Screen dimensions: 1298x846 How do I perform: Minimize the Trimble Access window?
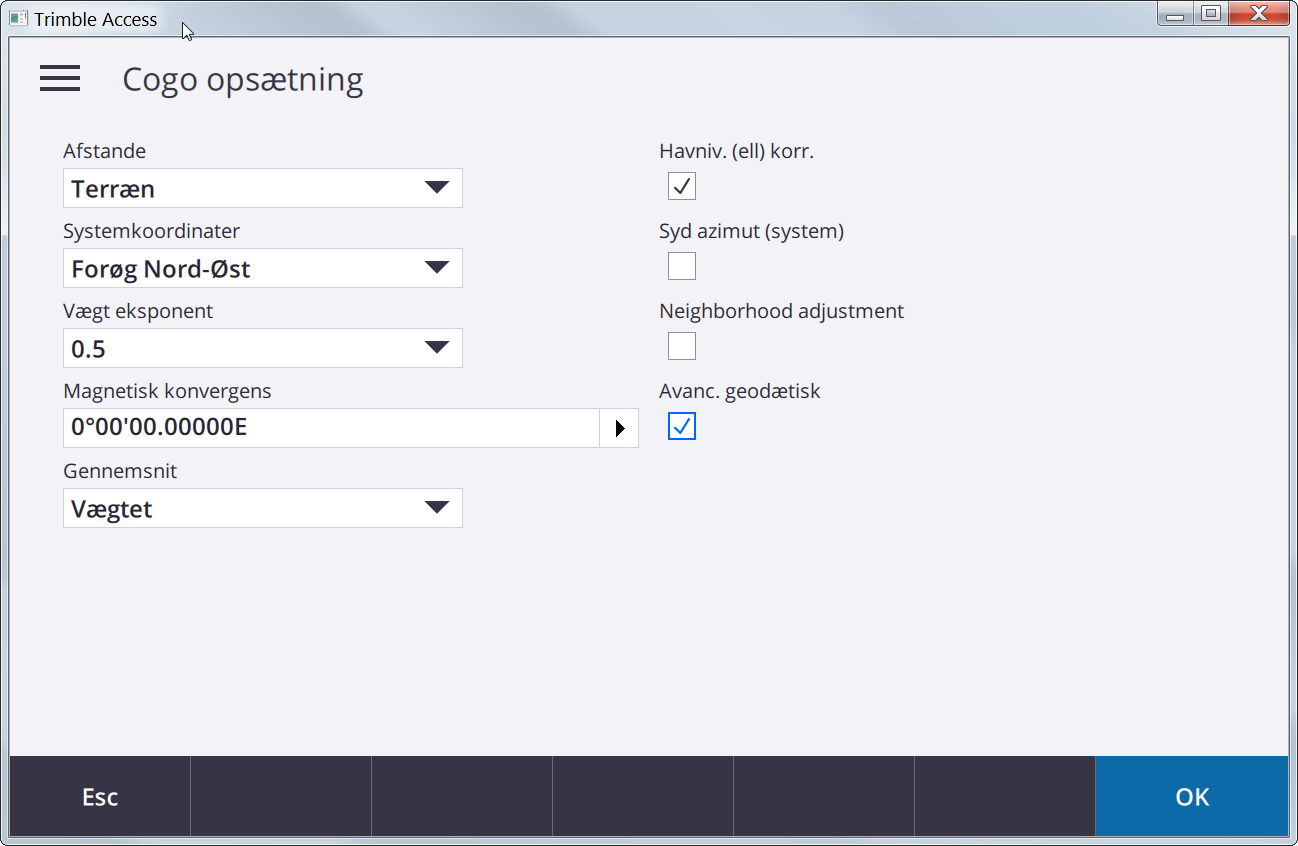1175,14
